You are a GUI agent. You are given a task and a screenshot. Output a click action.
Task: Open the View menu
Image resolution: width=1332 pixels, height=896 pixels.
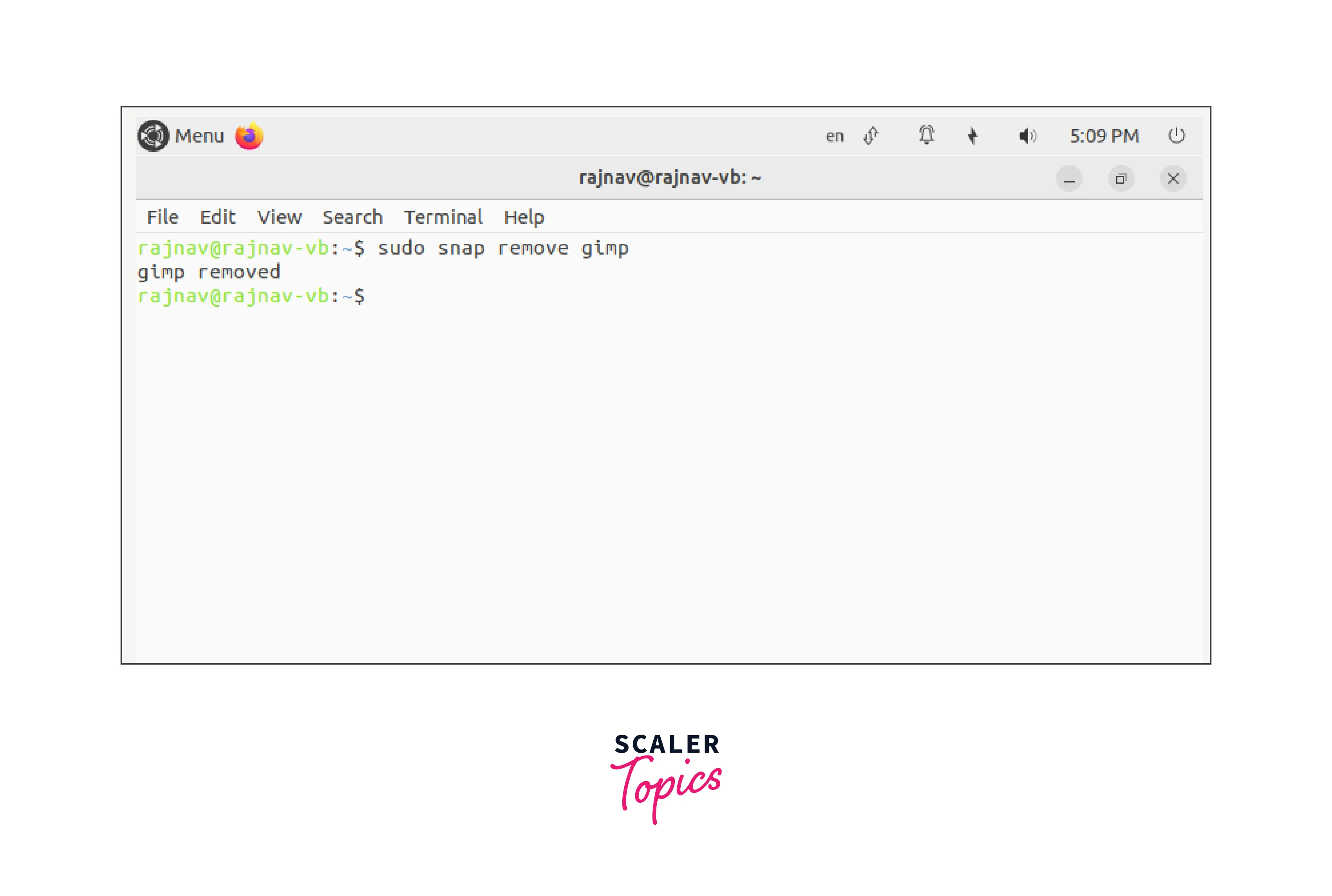point(279,217)
